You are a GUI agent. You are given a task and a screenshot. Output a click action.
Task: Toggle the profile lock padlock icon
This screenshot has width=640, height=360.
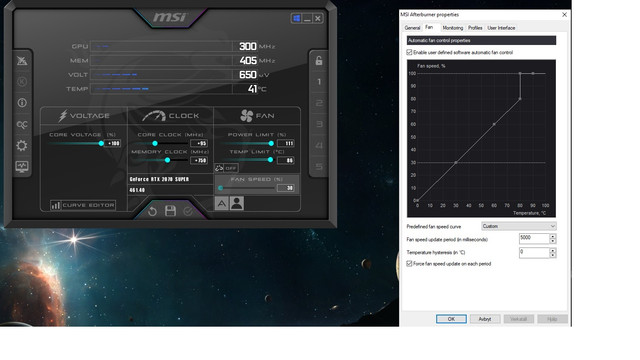[x=319, y=61]
